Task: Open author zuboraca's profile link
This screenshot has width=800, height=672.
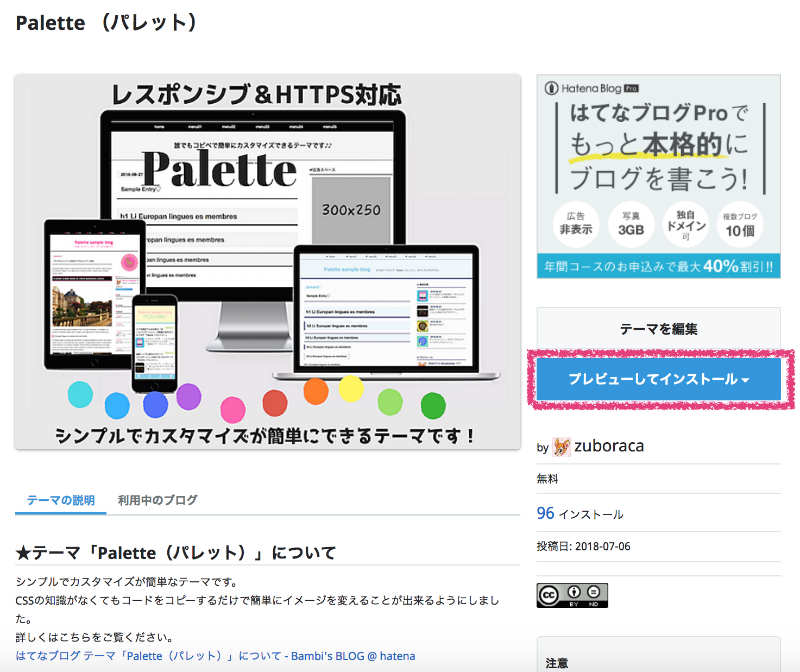Action: pyautogui.click(x=609, y=446)
